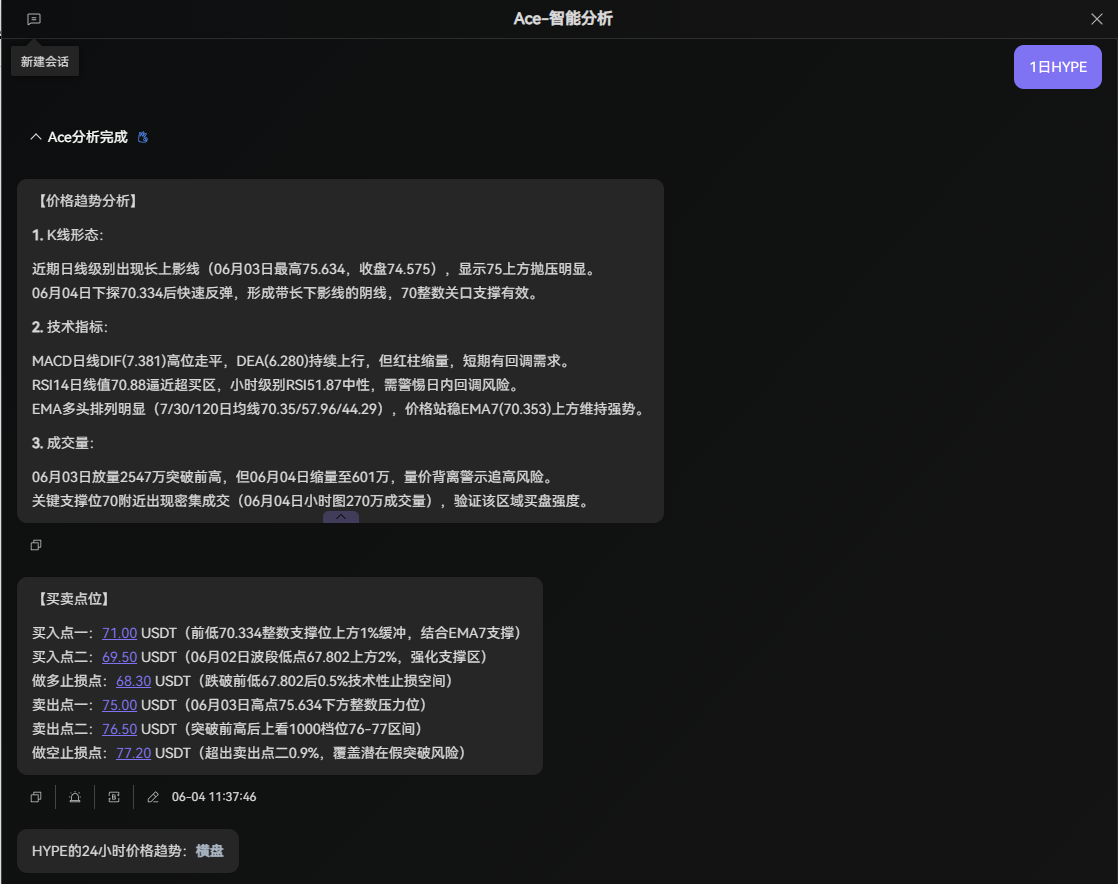The width and height of the screenshot is (1118, 884).
Task: Copy the buy/sell points message
Action: (36, 797)
